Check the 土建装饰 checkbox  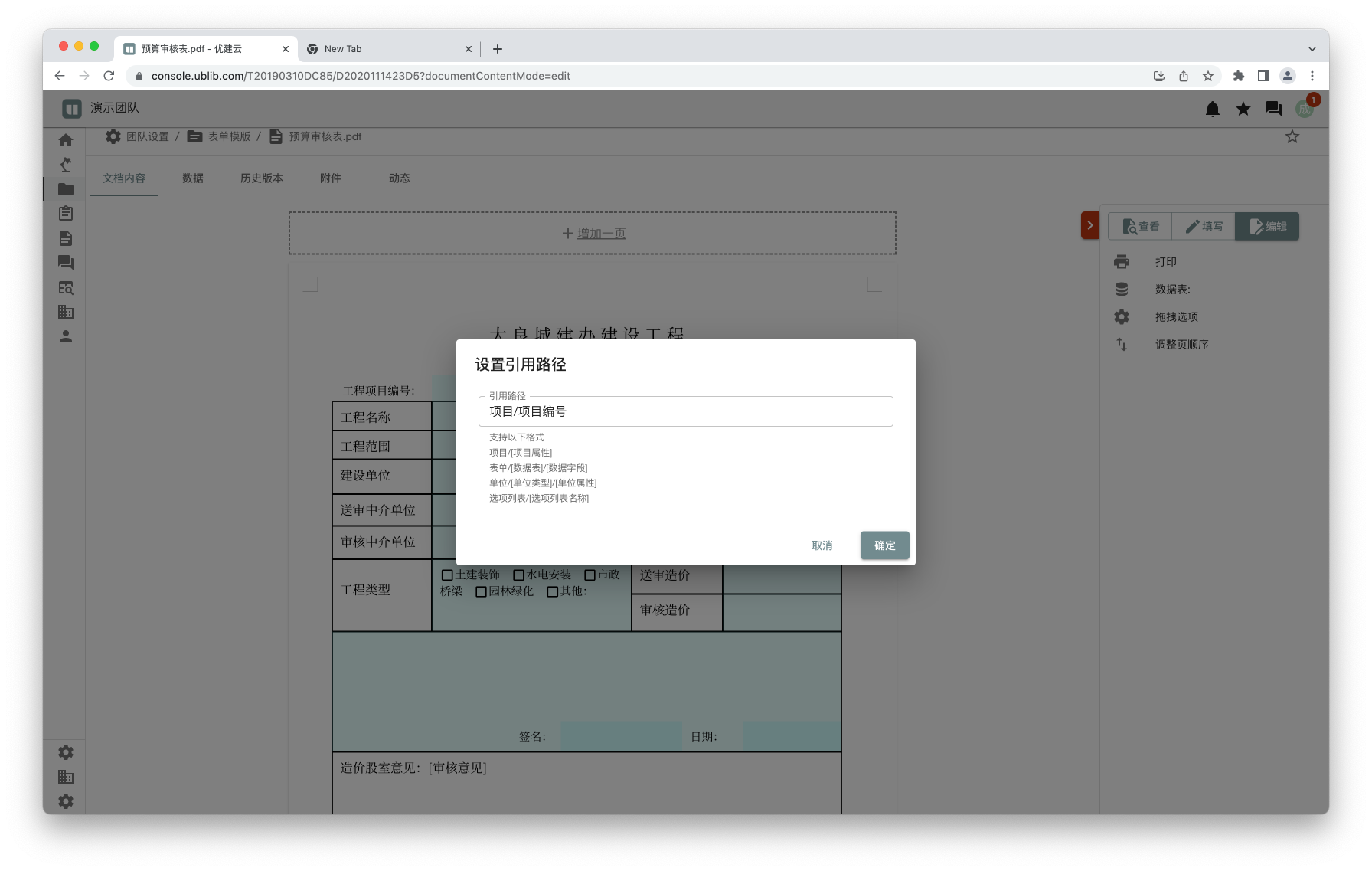coord(447,575)
